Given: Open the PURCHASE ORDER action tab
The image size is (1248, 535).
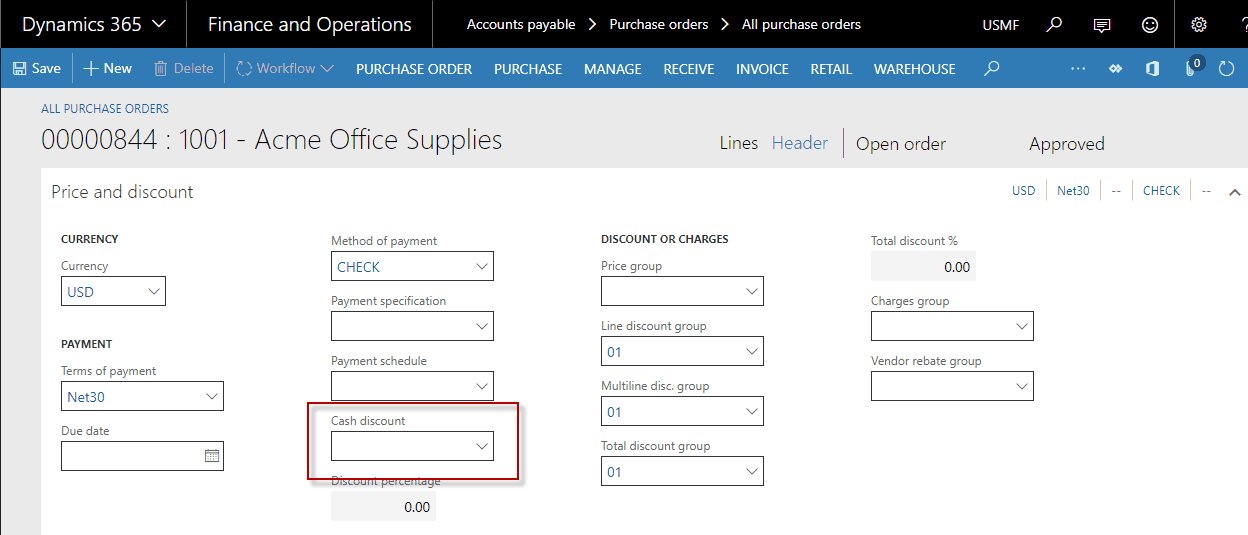Looking at the screenshot, I should 414,69.
